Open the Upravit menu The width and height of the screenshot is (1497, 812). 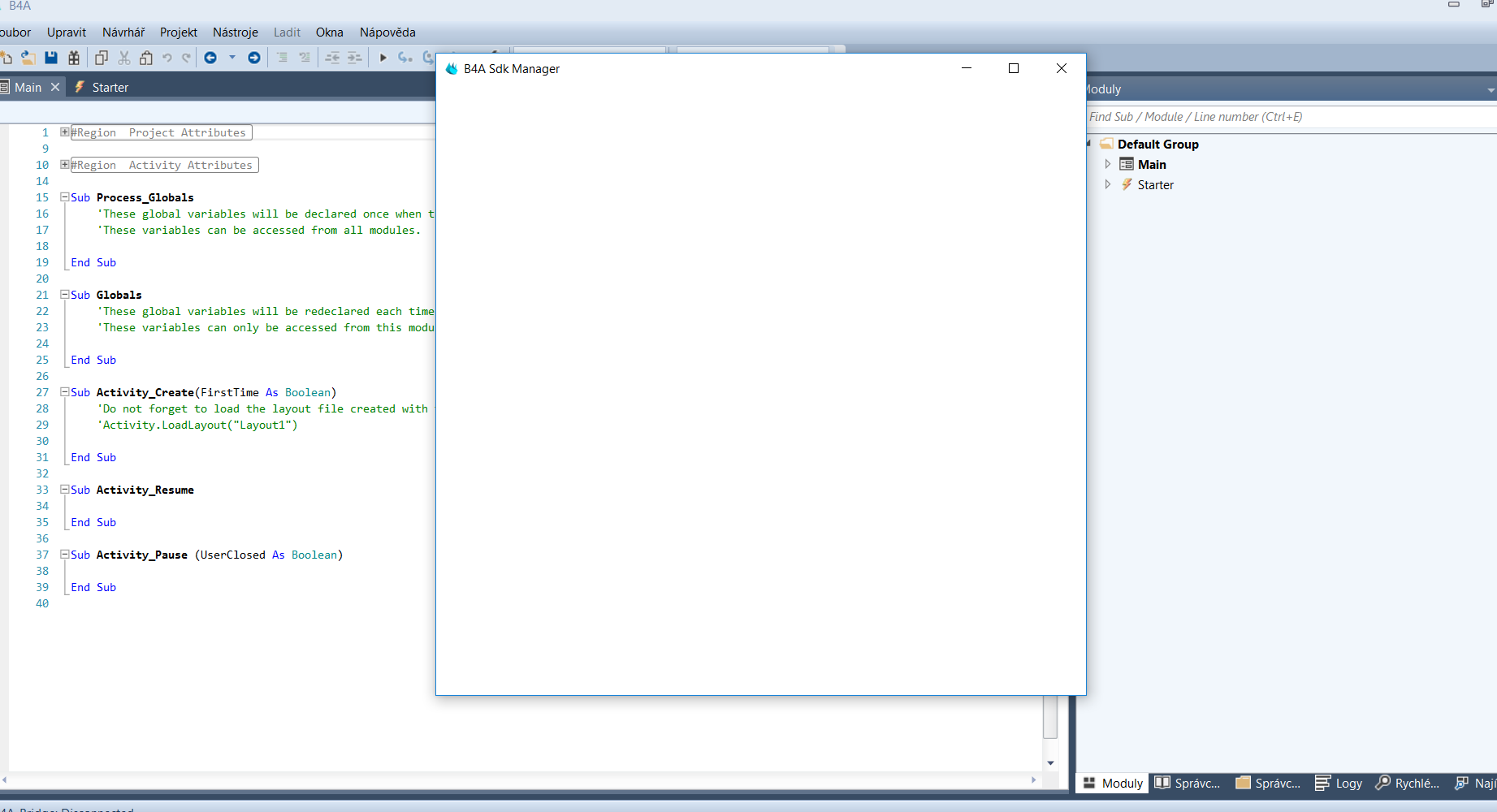click(67, 32)
